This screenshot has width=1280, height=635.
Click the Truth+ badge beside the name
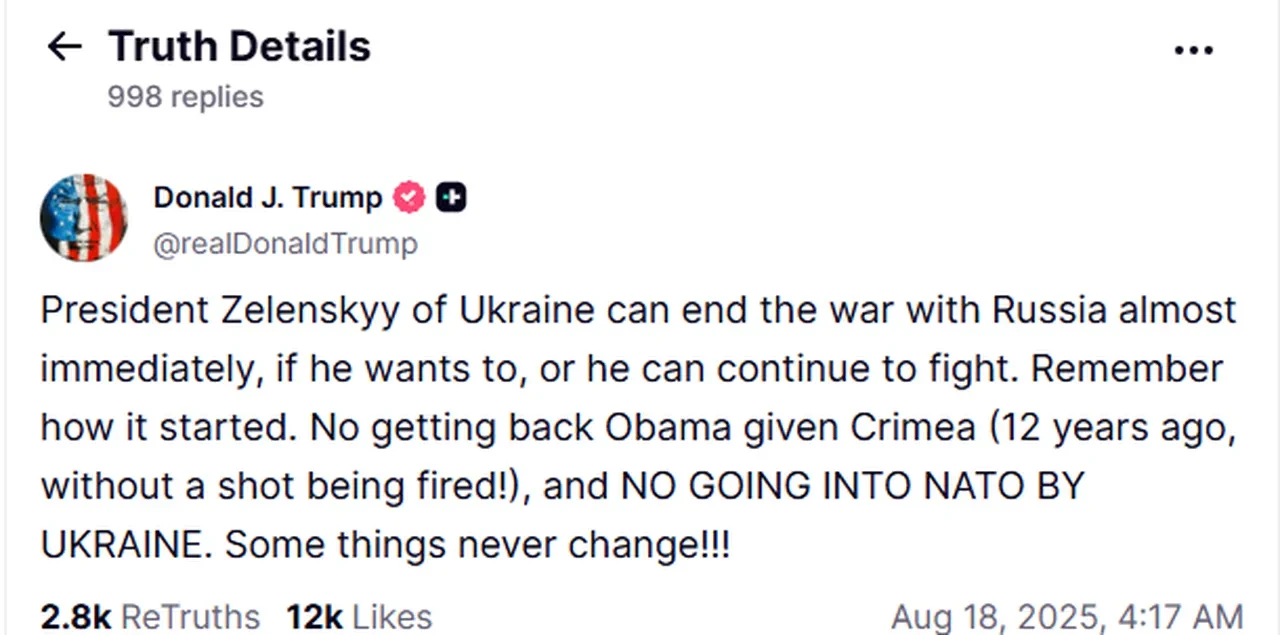pyautogui.click(x=451, y=197)
